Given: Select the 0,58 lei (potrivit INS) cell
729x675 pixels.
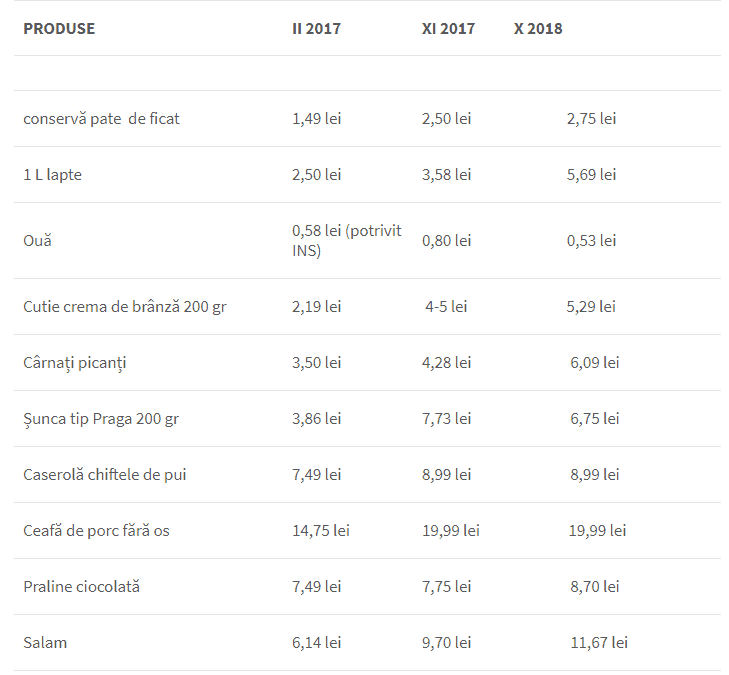Looking at the screenshot, I should pos(346,240).
